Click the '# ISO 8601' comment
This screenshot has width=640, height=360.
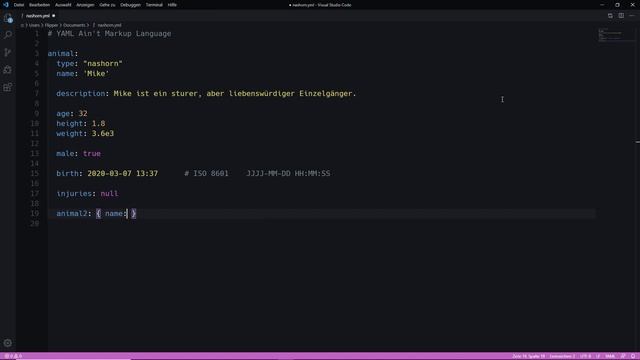pyautogui.click(x=207, y=173)
